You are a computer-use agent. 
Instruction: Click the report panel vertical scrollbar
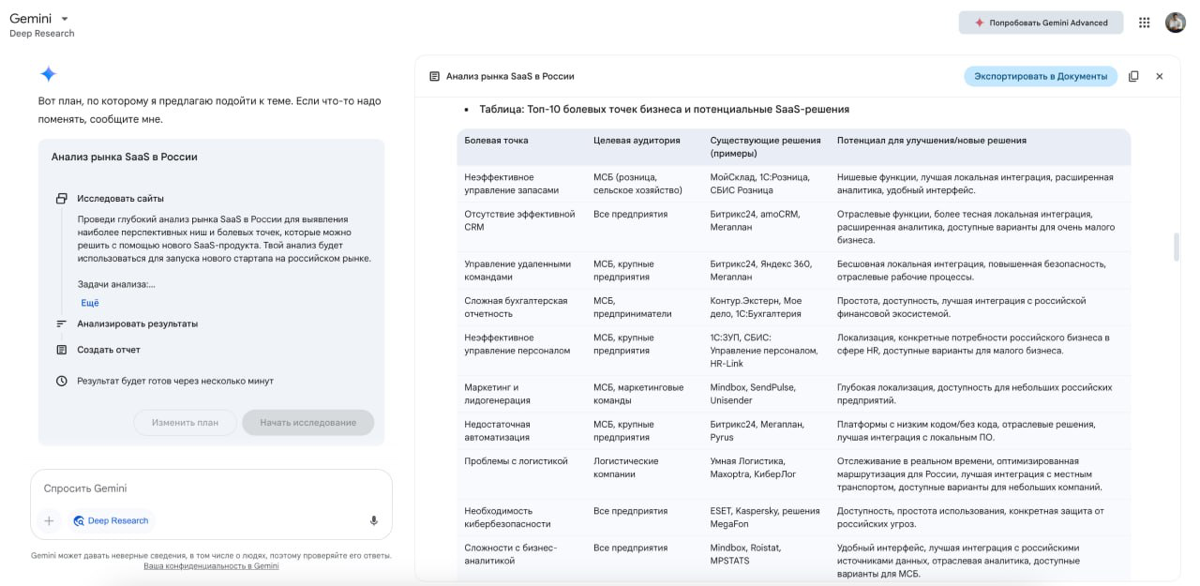[x=1176, y=247]
